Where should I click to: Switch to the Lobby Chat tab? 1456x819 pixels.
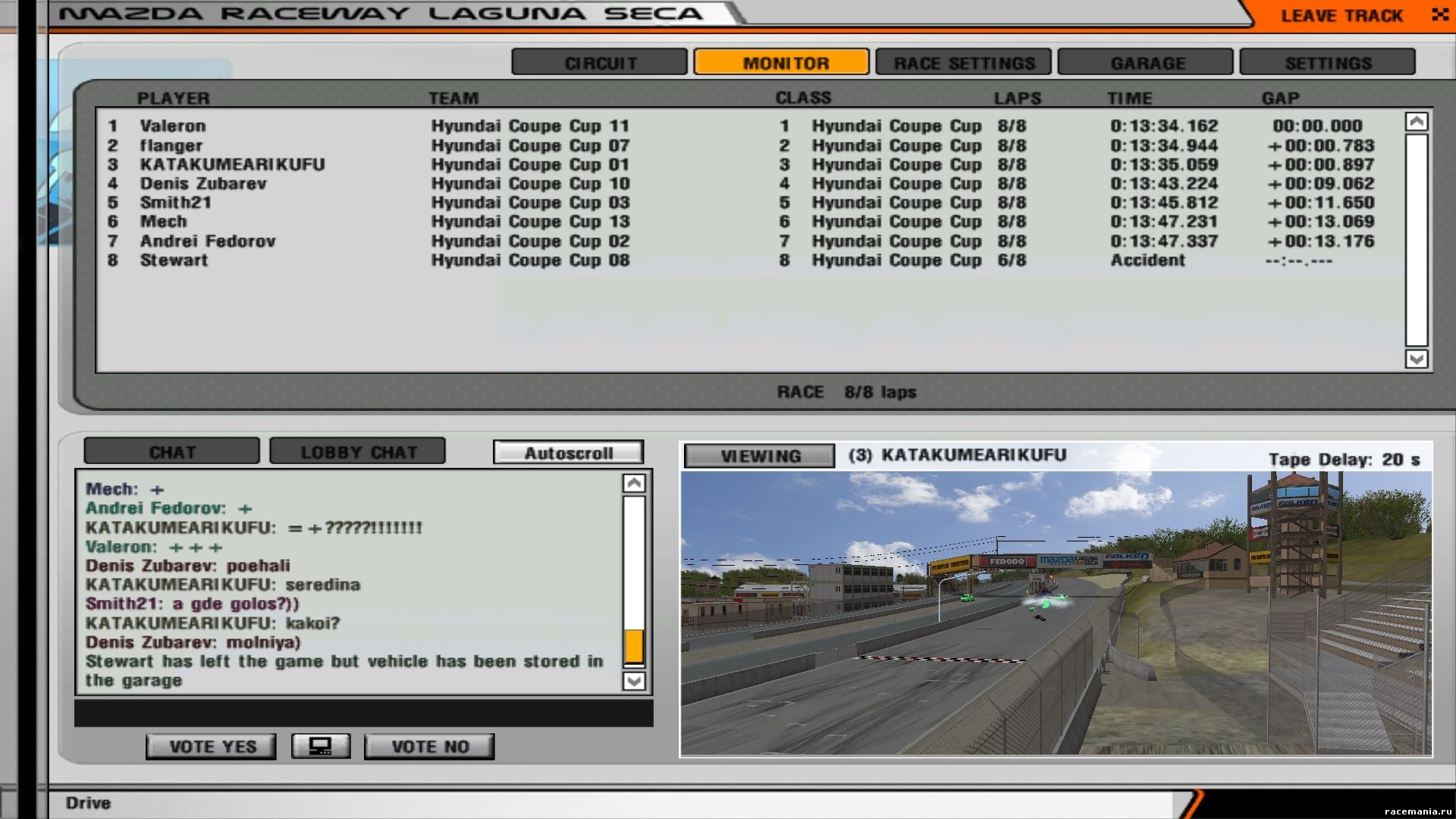(358, 451)
